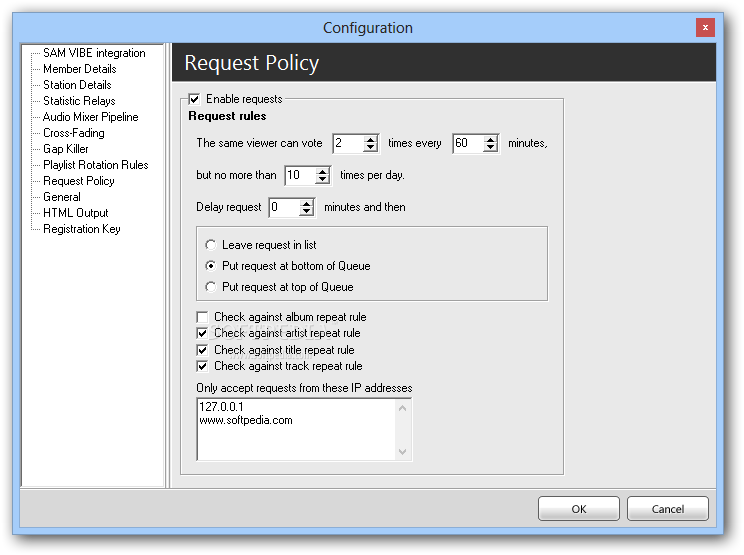Image resolution: width=744 pixels, height=555 pixels.
Task: Enable Check against album repeat rule
Action: tap(202, 317)
